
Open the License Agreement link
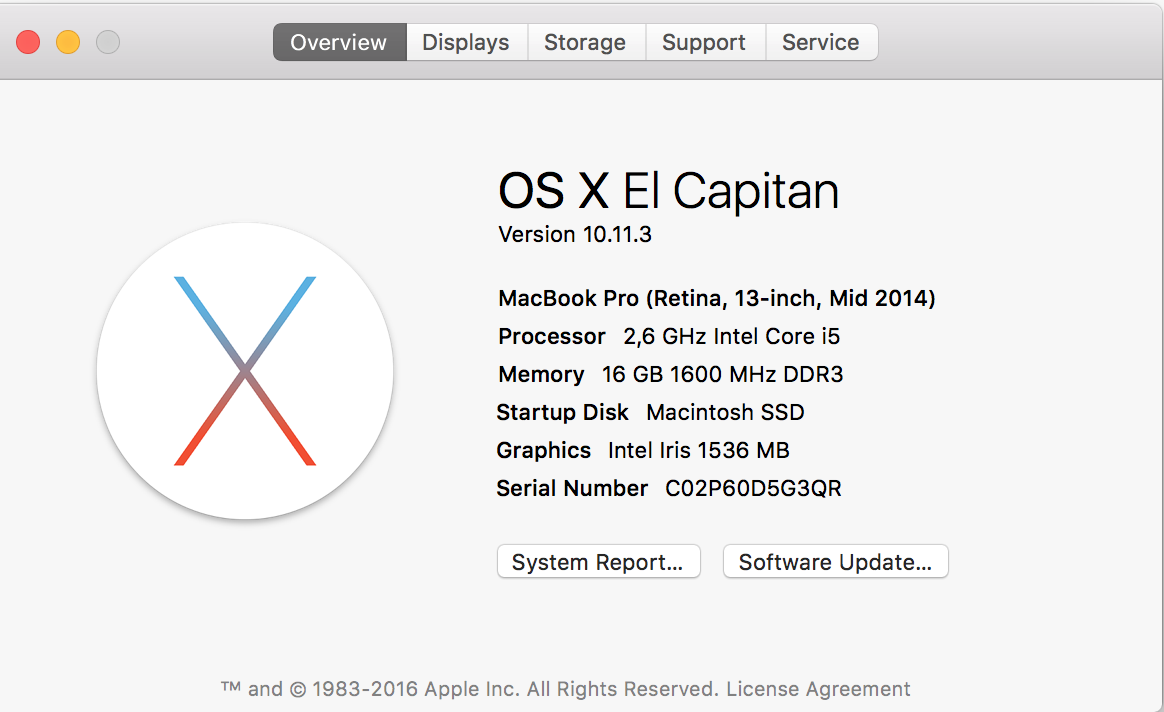click(x=818, y=689)
